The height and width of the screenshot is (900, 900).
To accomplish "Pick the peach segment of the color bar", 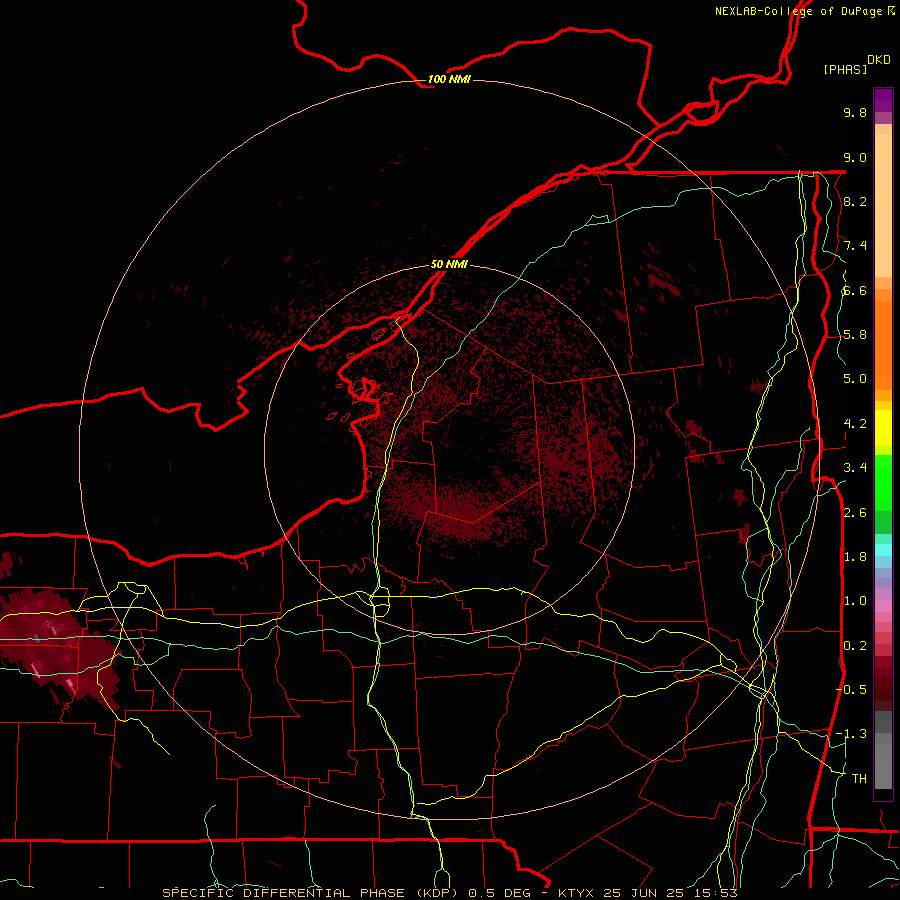I will (x=883, y=205).
